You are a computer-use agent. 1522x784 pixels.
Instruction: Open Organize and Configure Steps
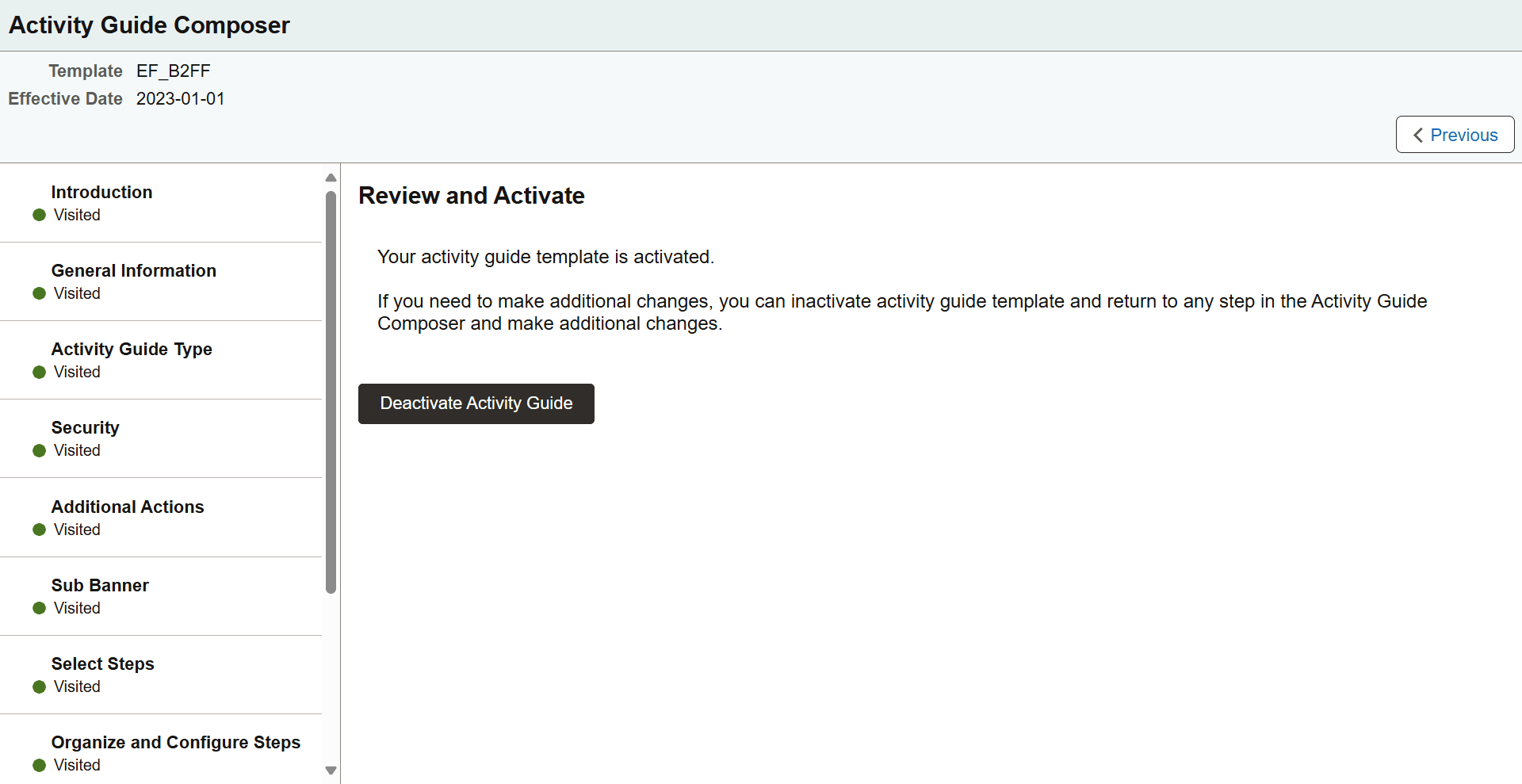pyautogui.click(x=176, y=742)
